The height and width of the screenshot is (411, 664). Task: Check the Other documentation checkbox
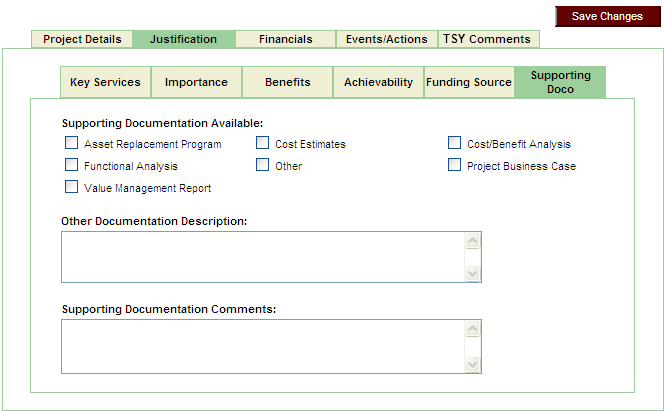click(262, 165)
